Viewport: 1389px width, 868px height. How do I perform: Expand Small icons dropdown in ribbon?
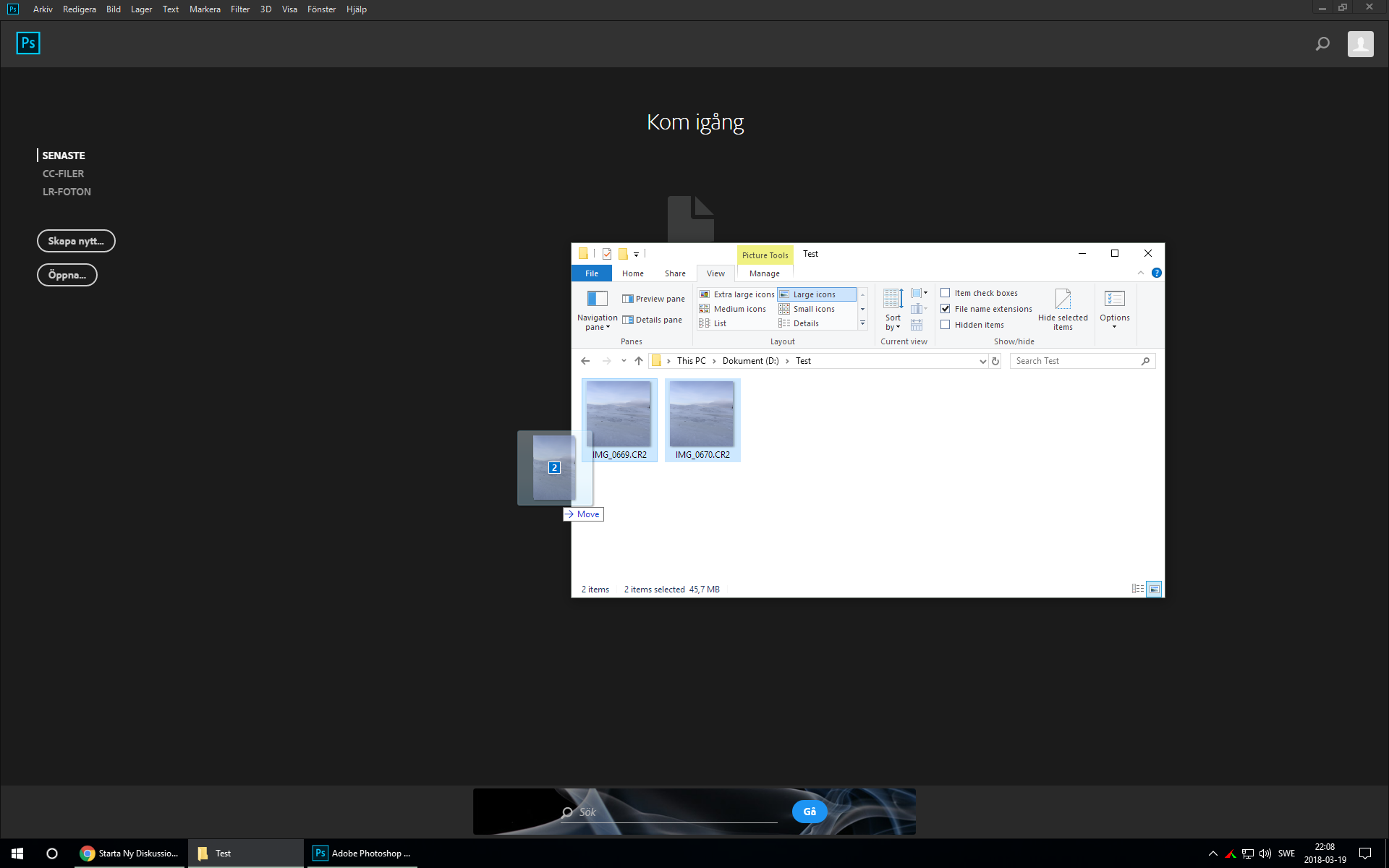(x=862, y=308)
